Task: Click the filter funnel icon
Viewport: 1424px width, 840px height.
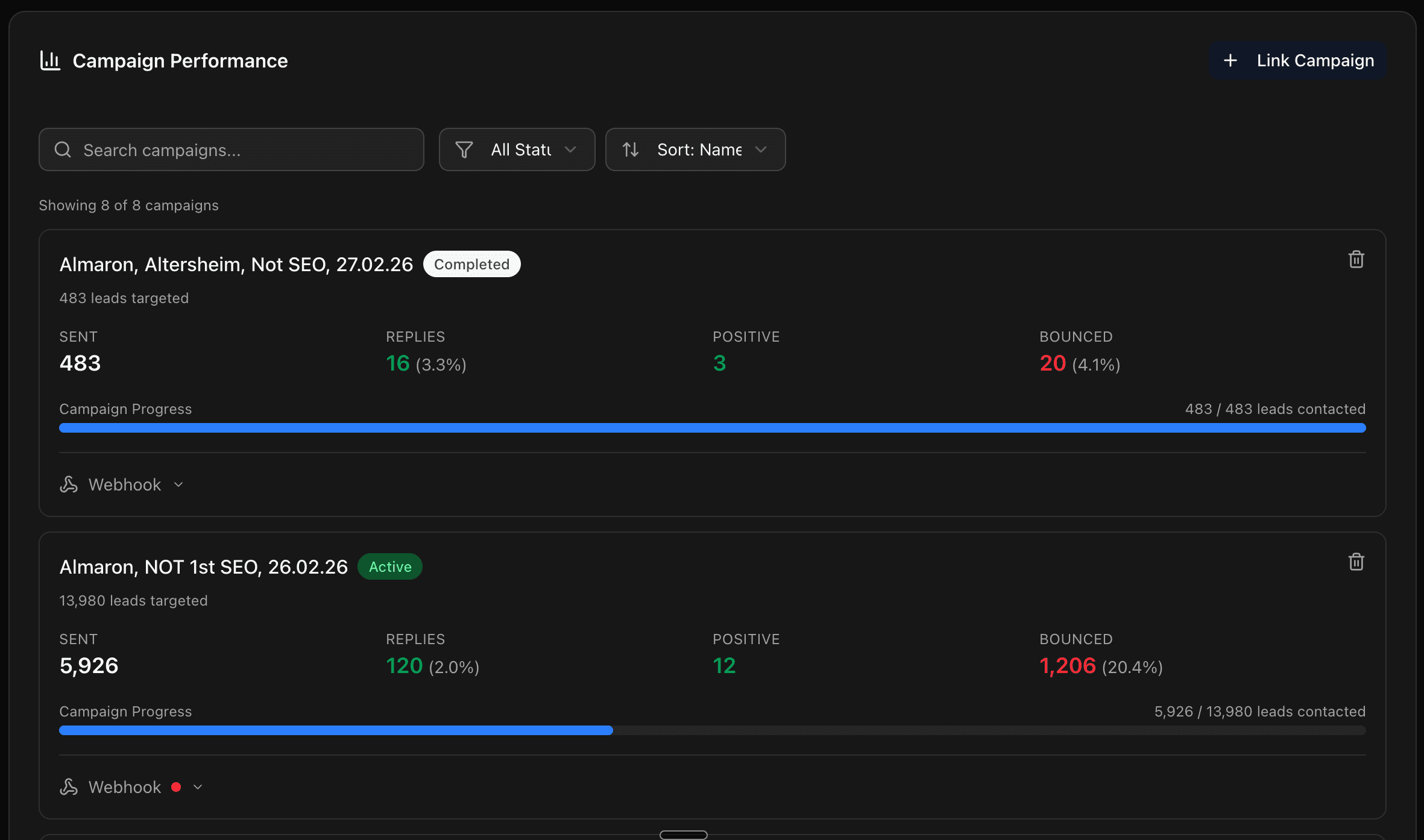Action: pos(464,149)
